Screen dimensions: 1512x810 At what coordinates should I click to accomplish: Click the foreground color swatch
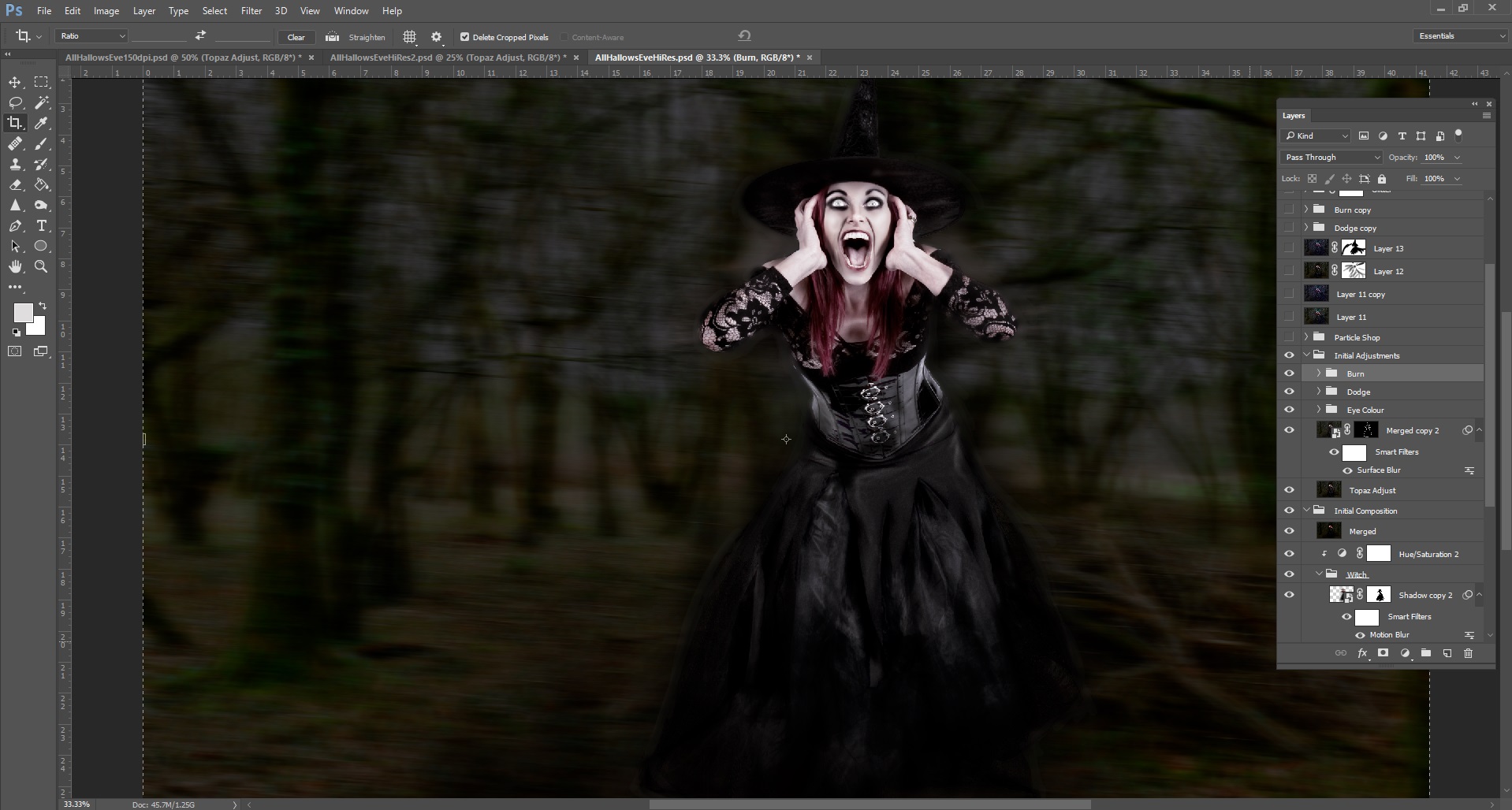[x=23, y=313]
